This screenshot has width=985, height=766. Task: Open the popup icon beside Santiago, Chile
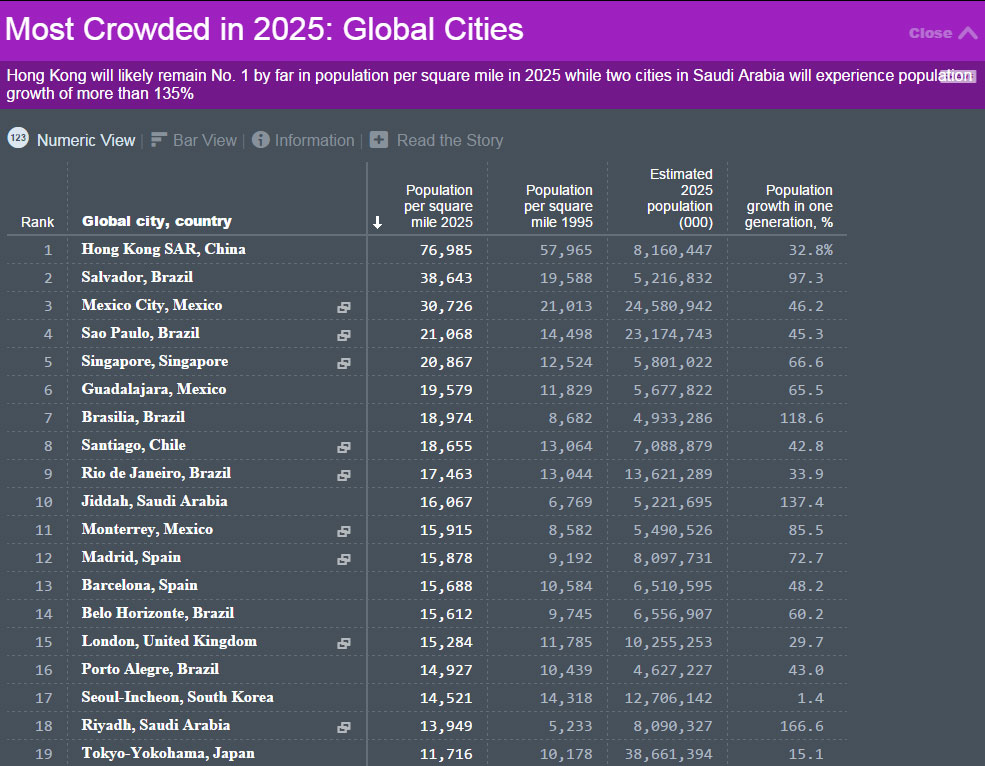click(x=343, y=447)
